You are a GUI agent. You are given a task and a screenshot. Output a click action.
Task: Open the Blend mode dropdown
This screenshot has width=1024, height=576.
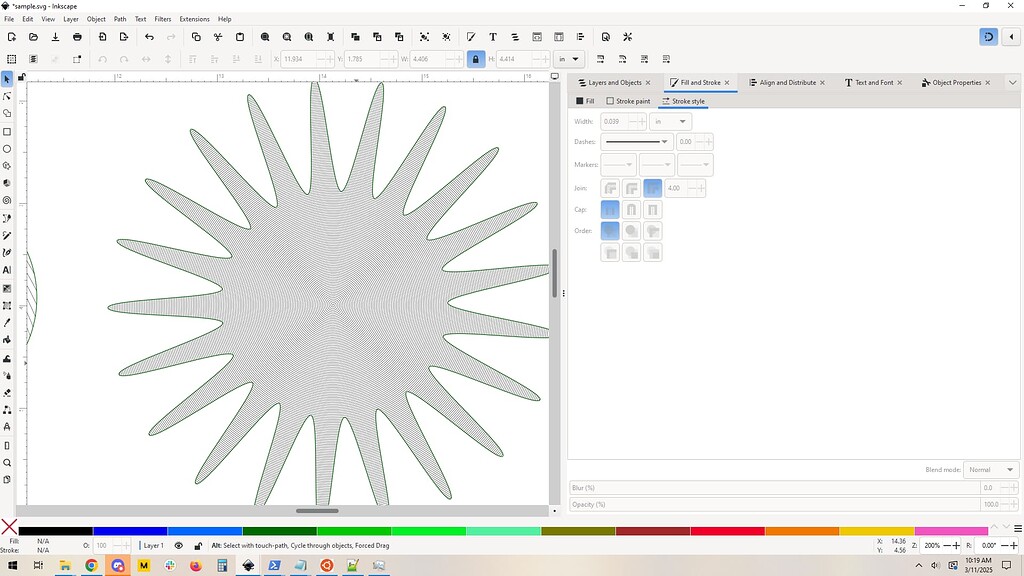[x=991, y=470]
